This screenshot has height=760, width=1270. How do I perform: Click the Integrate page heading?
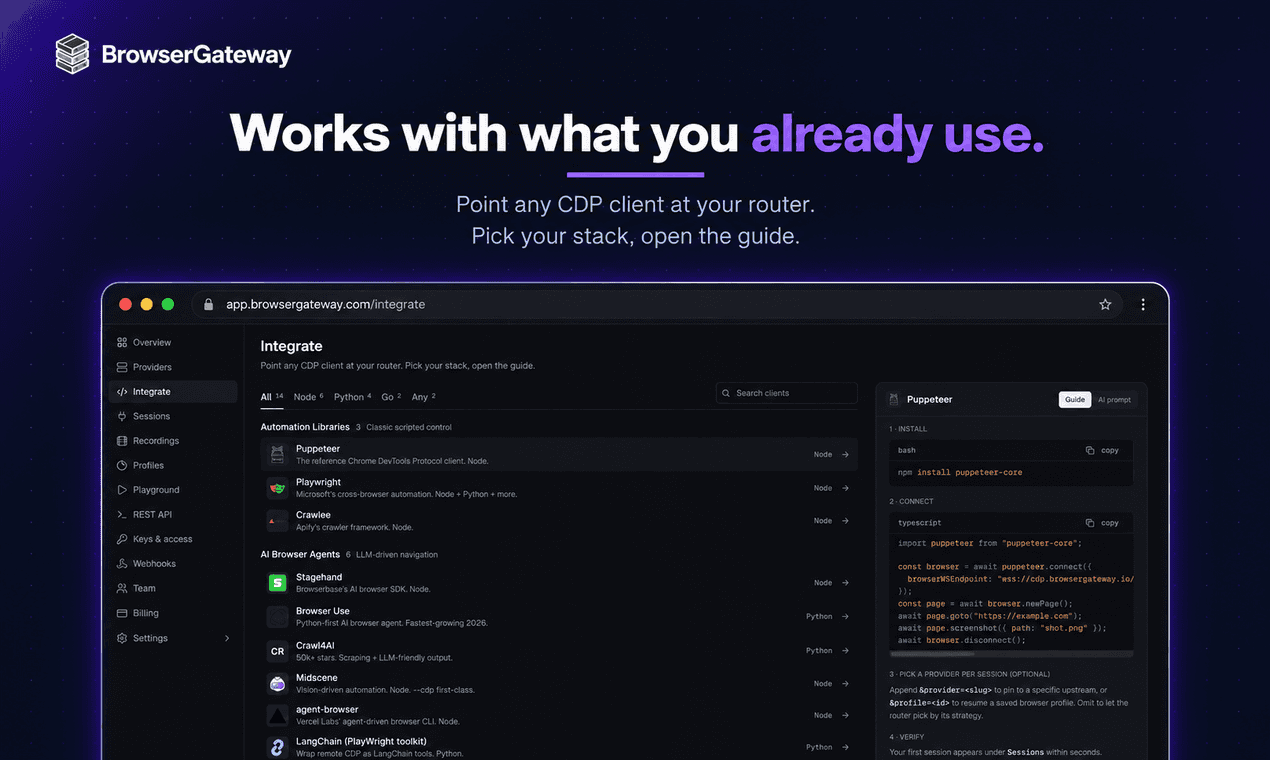click(x=291, y=346)
